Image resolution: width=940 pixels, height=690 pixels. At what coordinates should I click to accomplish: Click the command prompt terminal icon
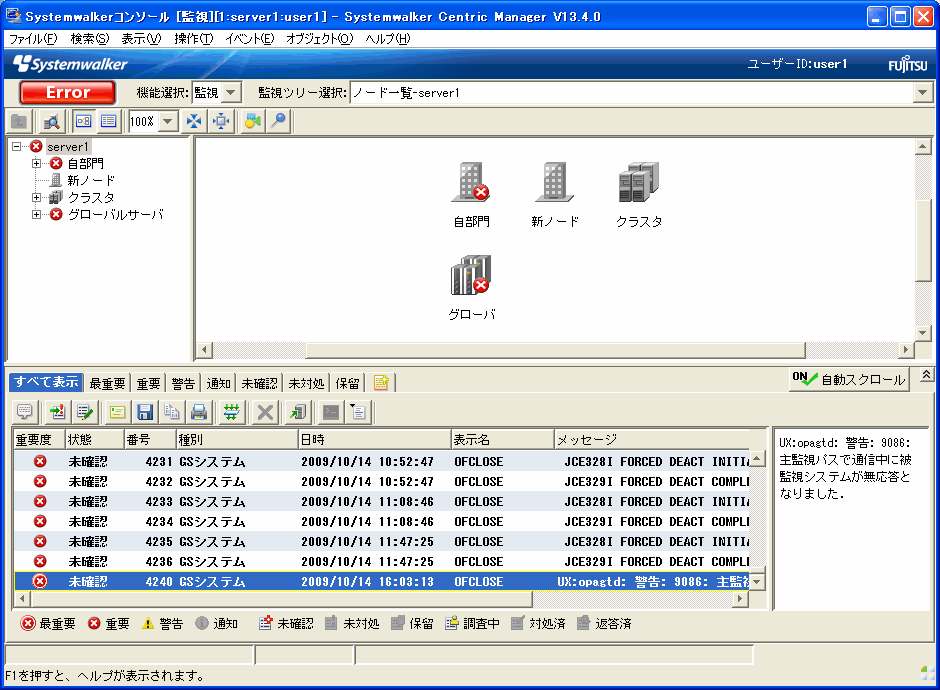331,412
